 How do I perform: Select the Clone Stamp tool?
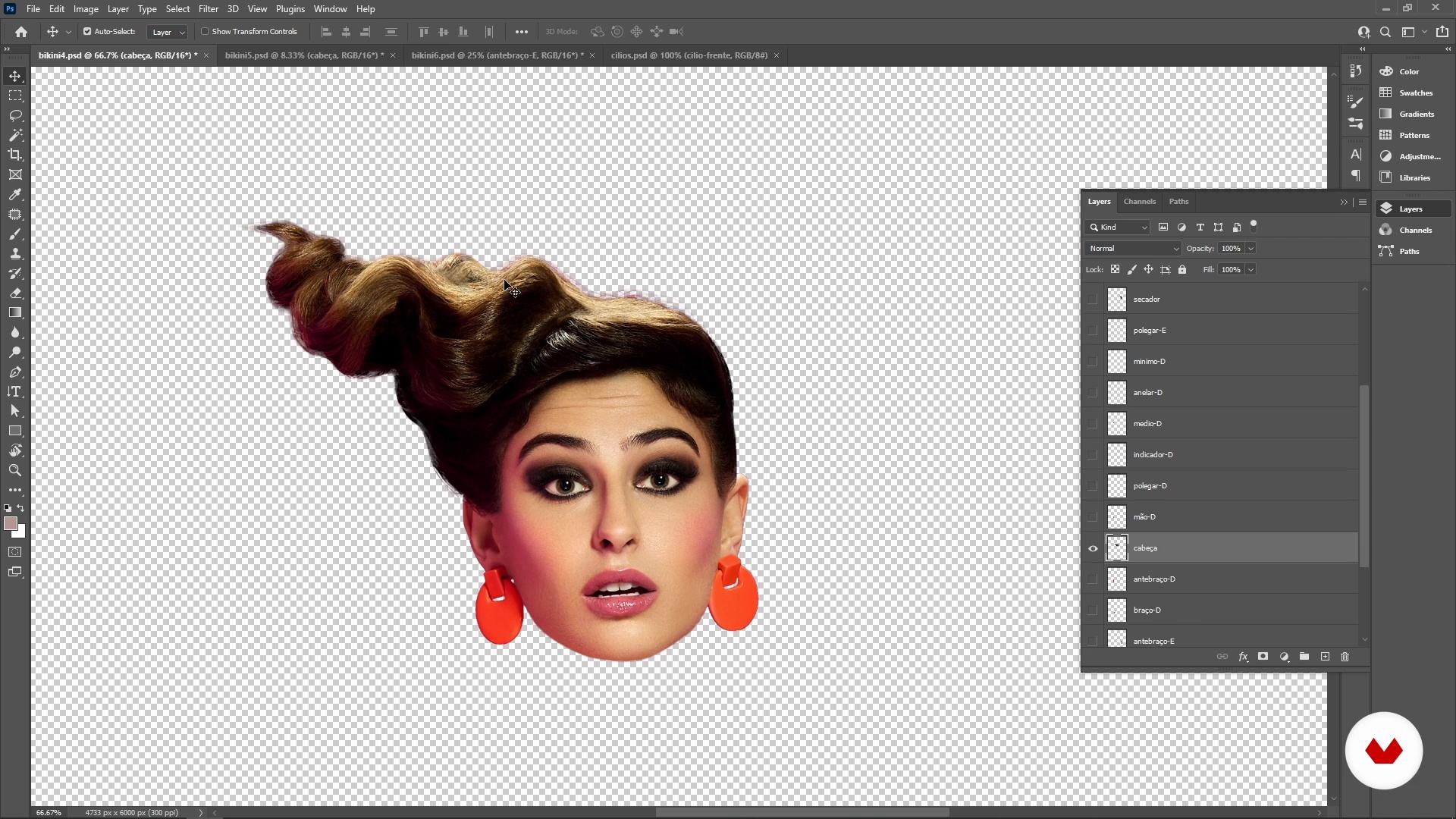[15, 253]
